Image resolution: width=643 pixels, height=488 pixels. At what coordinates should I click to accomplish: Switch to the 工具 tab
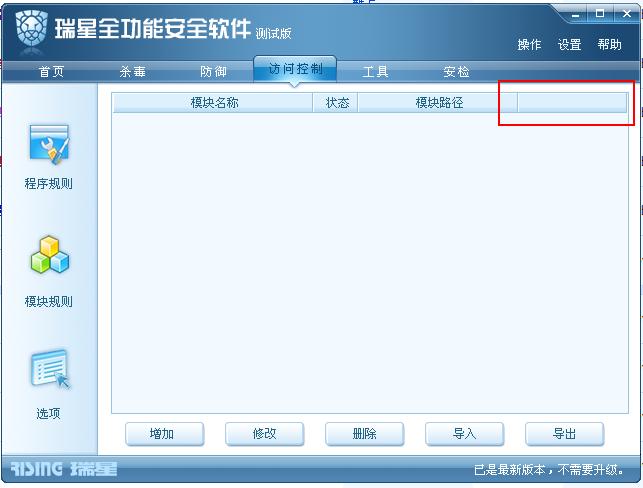pyautogui.click(x=375, y=72)
